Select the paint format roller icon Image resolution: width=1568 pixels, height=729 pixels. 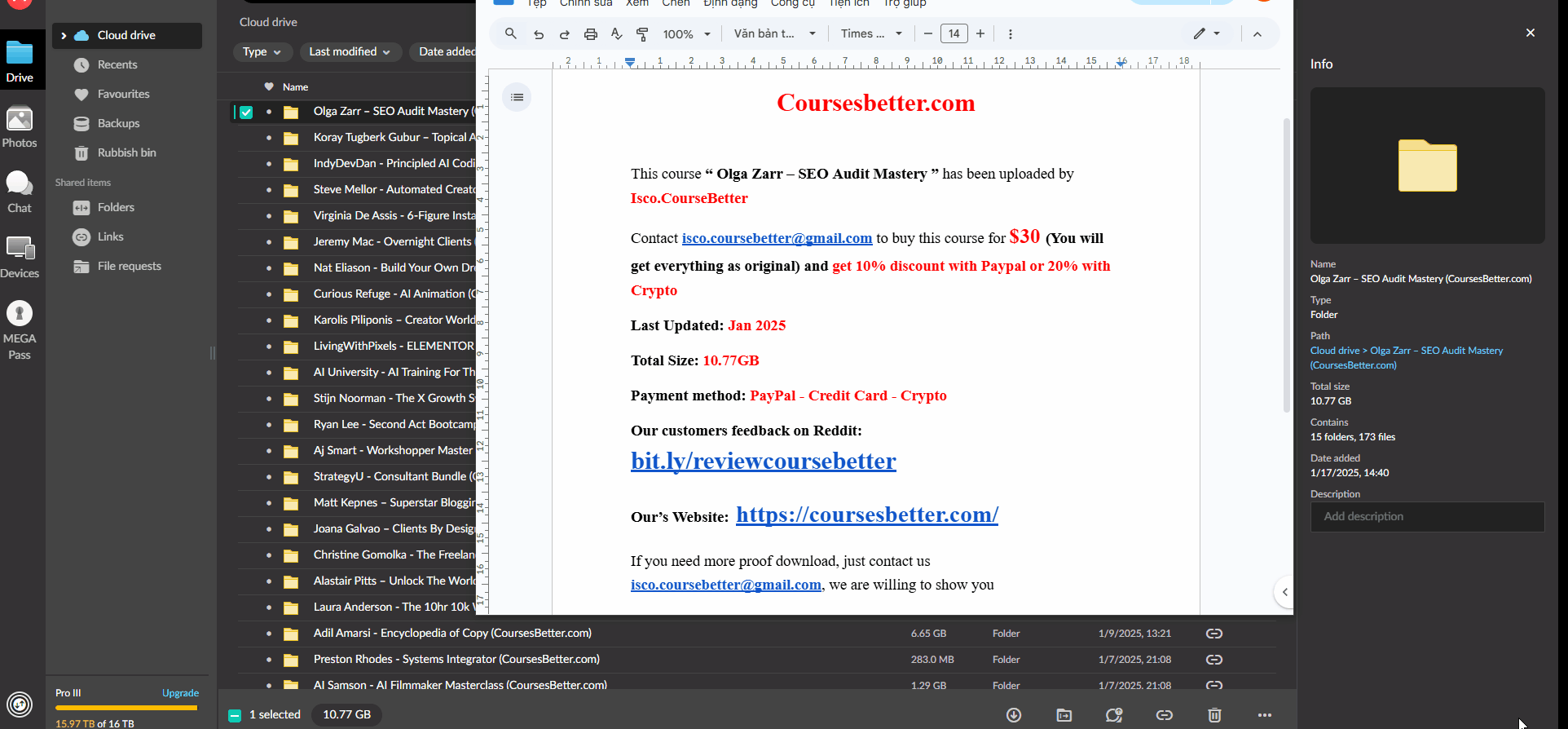pyautogui.click(x=642, y=33)
